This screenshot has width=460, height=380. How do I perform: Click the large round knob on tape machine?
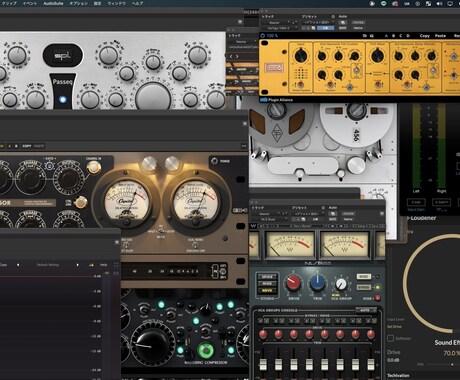click(x=356, y=165)
